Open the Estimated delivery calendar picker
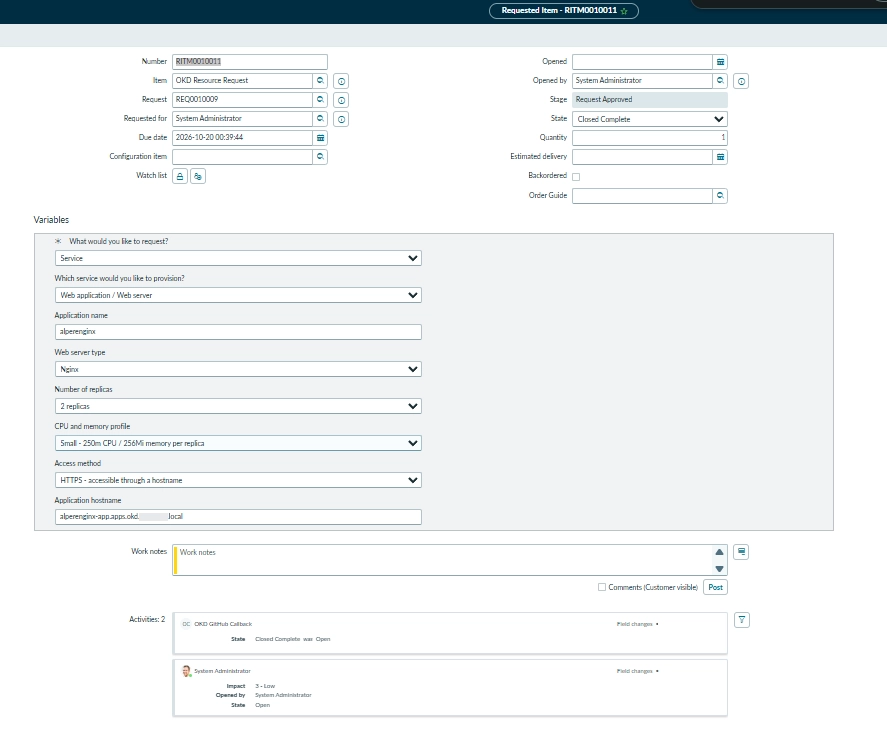Screen dimensions: 887x730 (x=720, y=157)
